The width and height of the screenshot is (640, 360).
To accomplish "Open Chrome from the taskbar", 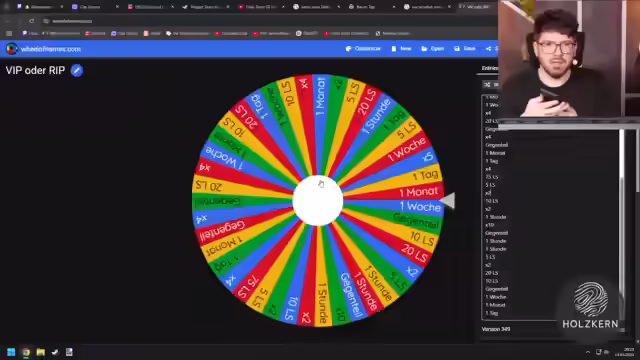I will (26, 352).
